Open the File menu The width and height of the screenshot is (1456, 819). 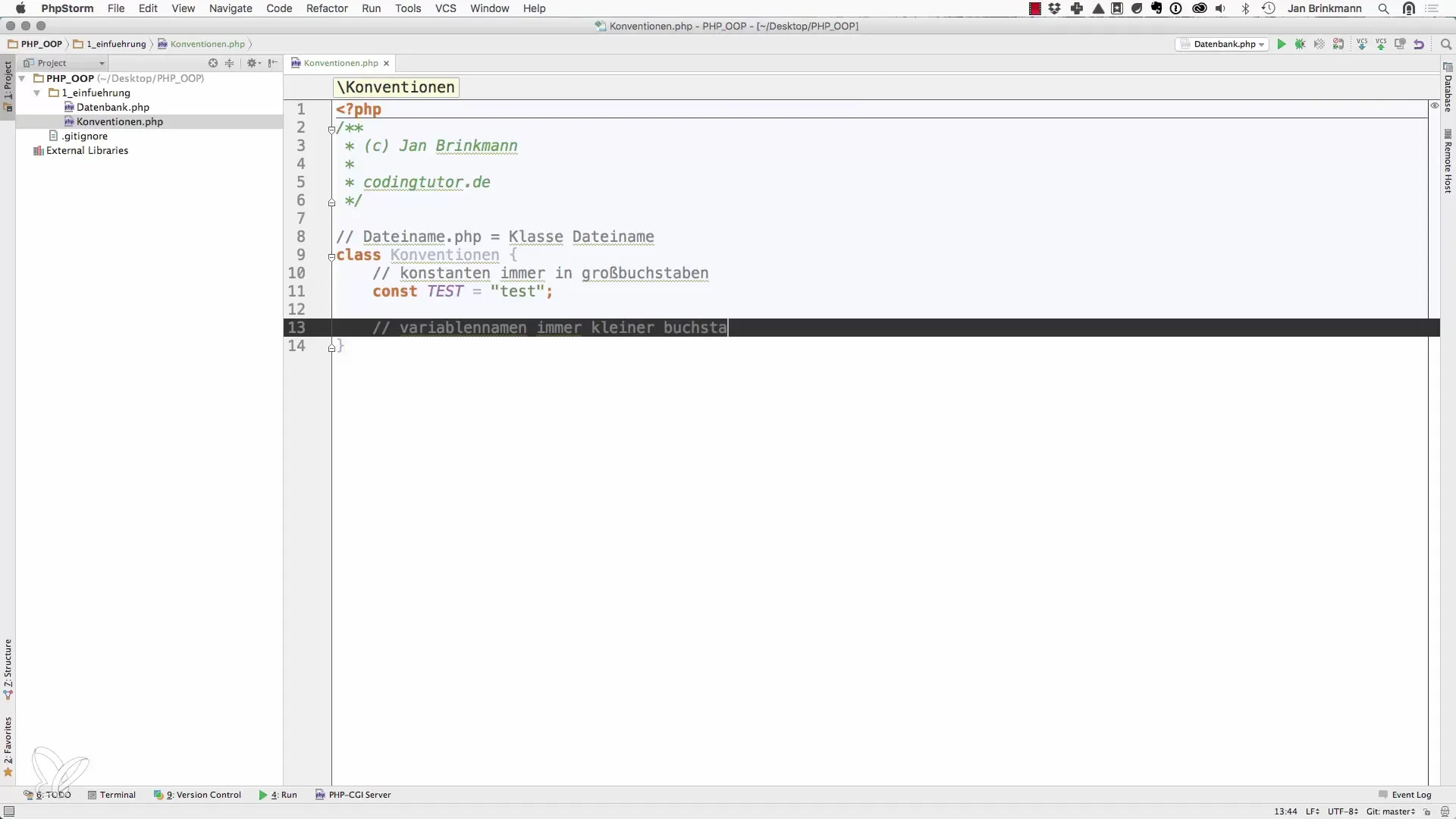coord(116,8)
